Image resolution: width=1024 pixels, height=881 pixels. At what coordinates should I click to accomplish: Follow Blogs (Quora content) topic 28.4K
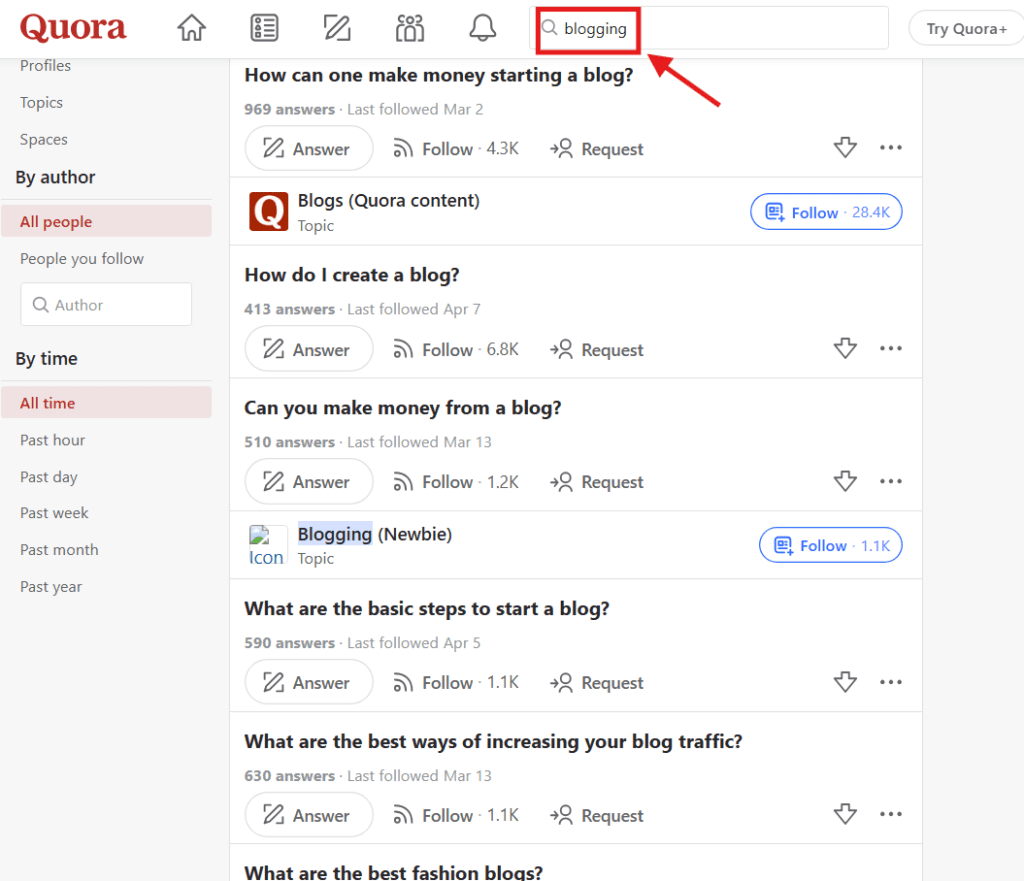826,212
